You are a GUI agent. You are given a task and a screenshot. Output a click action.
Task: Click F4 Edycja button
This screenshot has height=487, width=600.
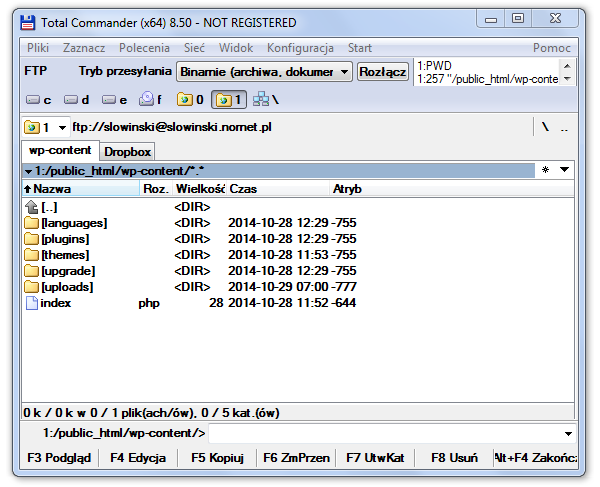coord(138,458)
